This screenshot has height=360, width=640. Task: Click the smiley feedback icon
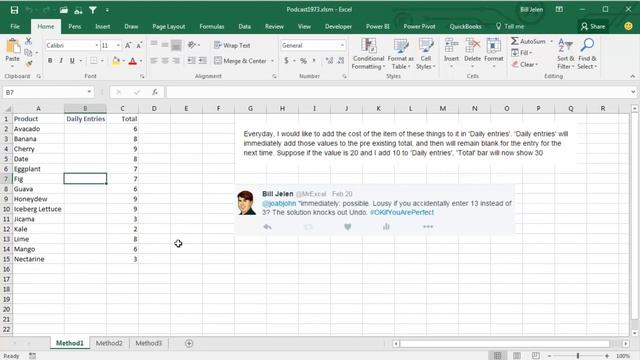coord(629,26)
